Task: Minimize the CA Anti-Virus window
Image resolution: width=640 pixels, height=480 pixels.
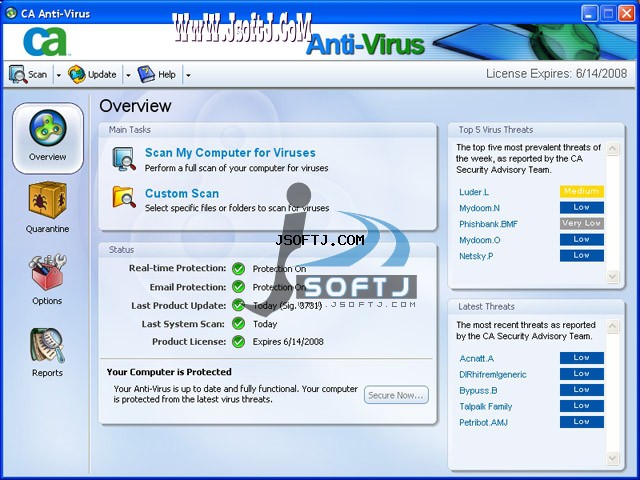Action: click(589, 13)
